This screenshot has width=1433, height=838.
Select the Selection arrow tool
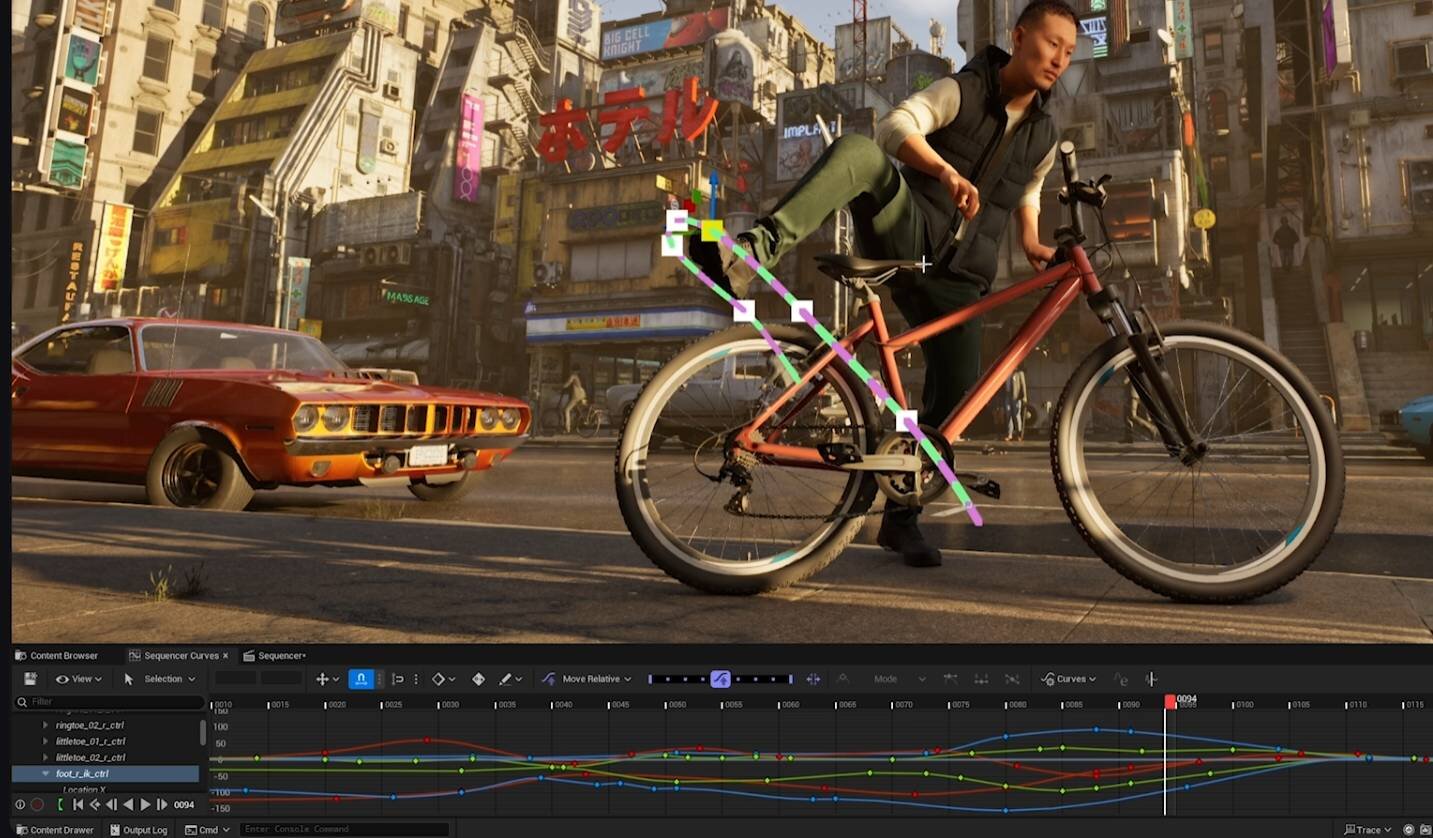click(x=129, y=679)
